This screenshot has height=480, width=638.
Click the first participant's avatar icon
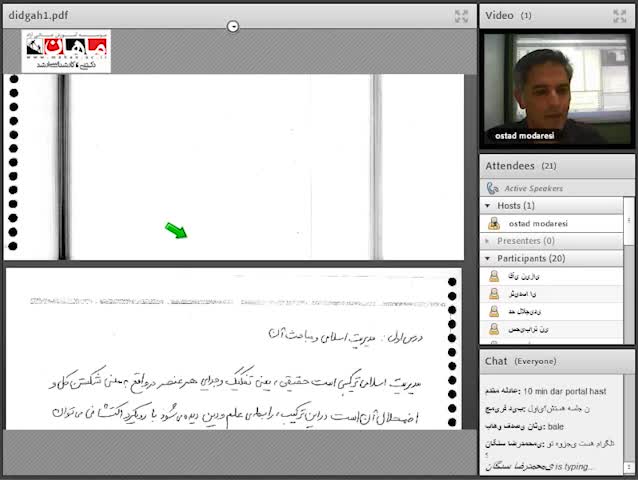click(494, 275)
